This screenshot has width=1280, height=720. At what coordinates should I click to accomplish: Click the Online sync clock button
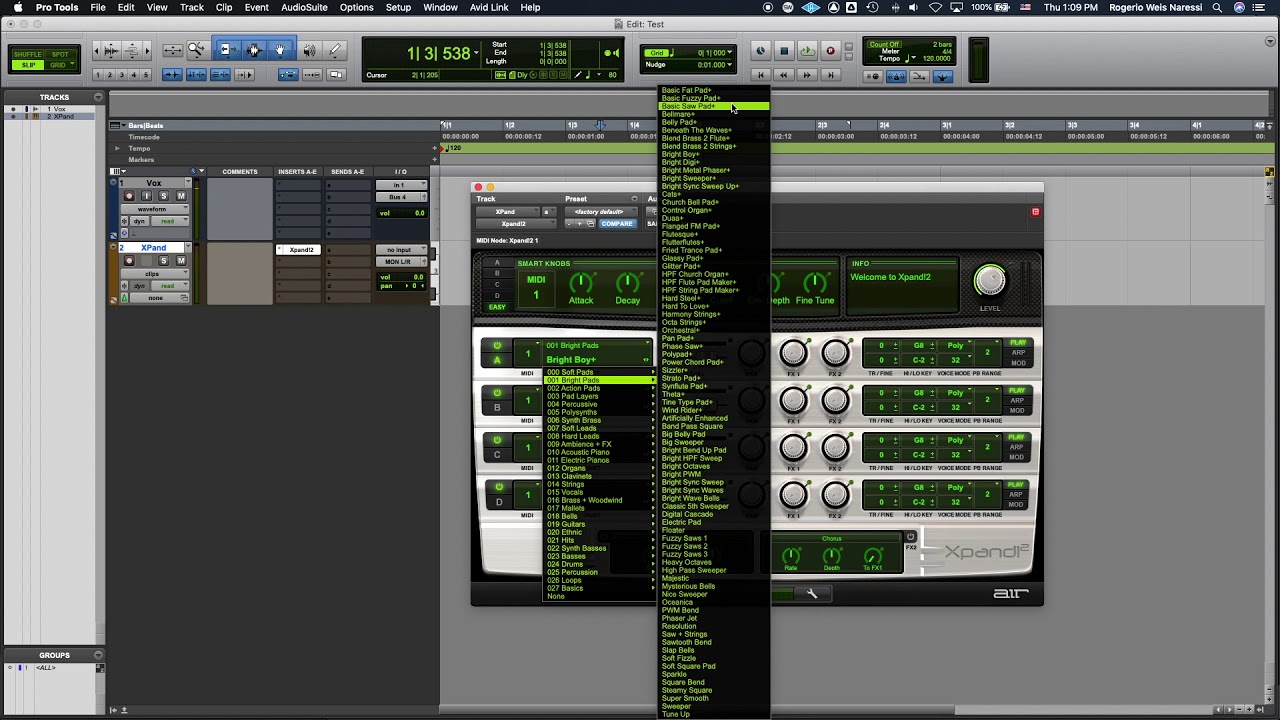click(x=761, y=51)
